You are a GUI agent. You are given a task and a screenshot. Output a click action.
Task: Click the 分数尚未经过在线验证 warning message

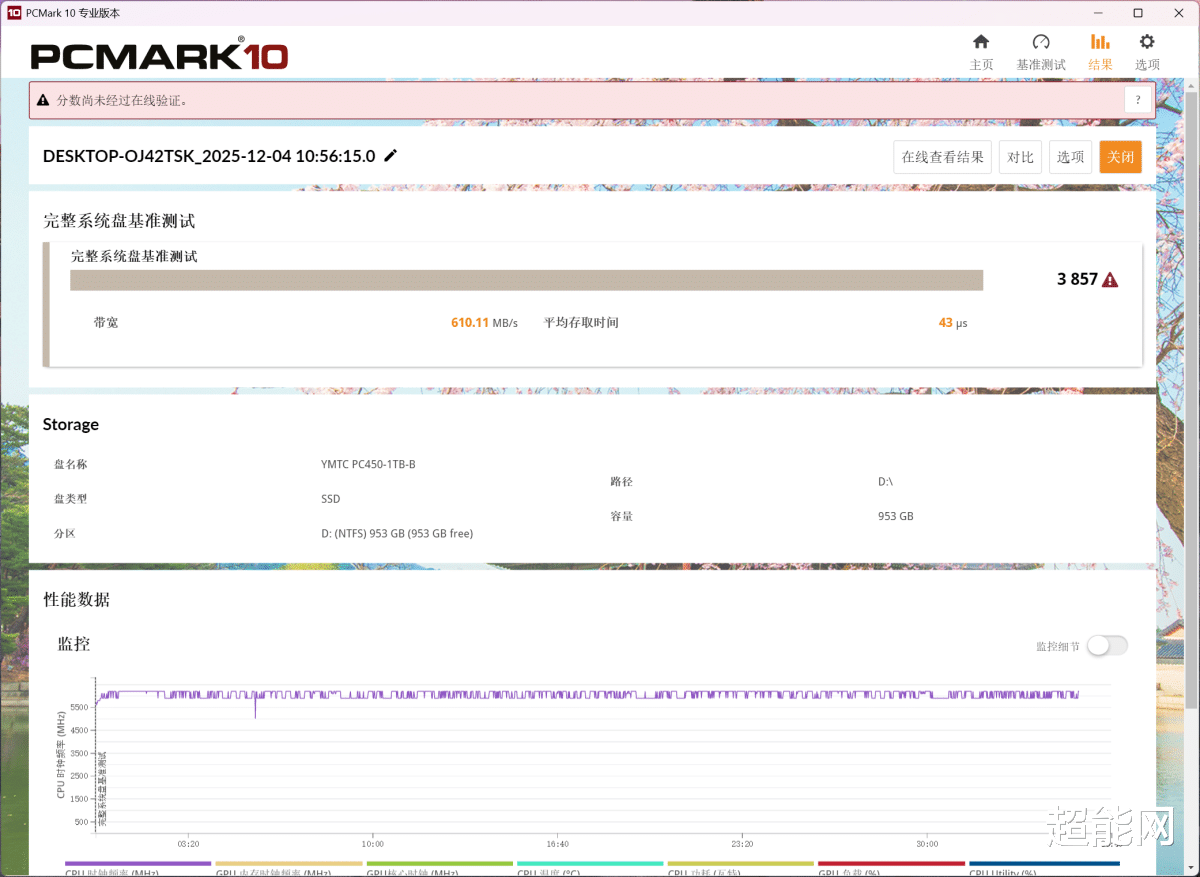122,101
